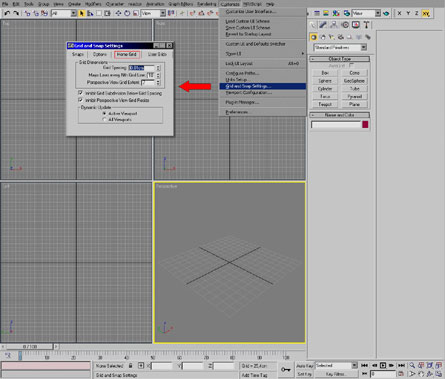Toggle the selection lock padlock icon
Viewport: 445px width, 379px height.
pyautogui.click(x=131, y=366)
